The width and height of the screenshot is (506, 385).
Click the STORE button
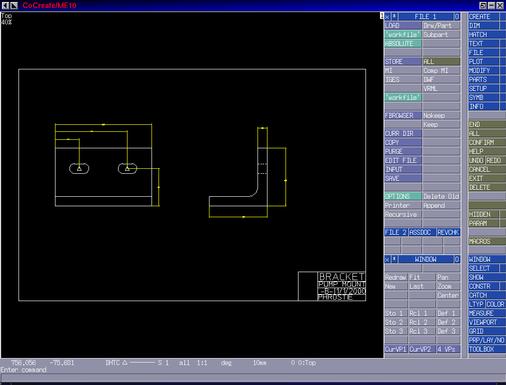coord(403,62)
